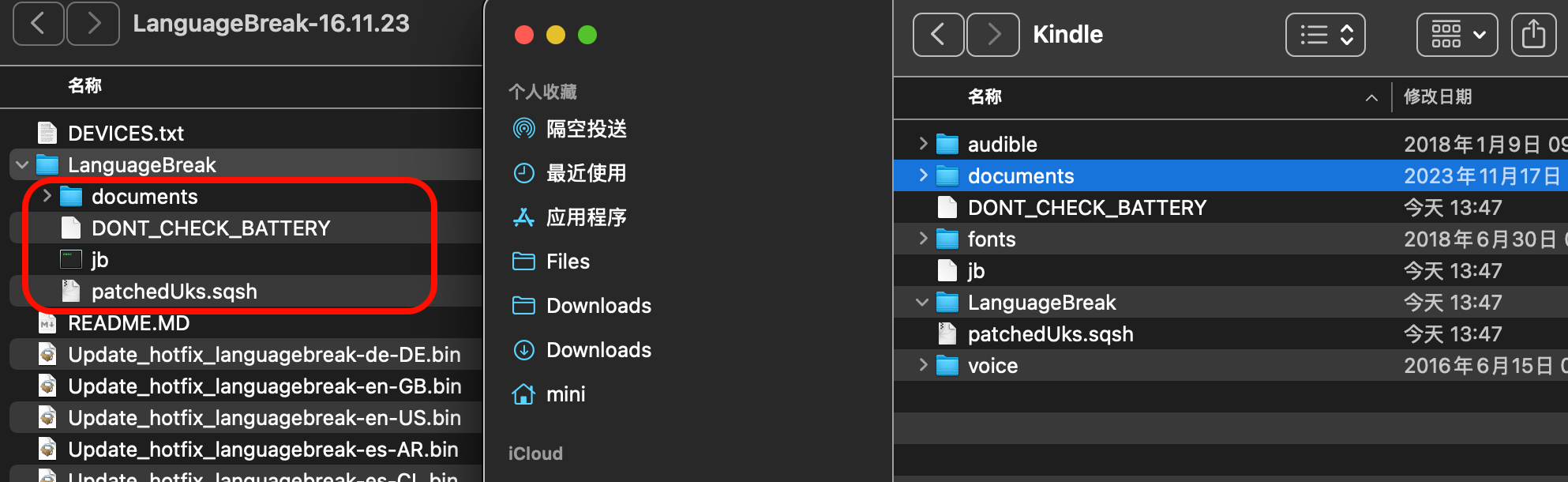Collapse the LanguageBreak folder in Kindle window

922,303
